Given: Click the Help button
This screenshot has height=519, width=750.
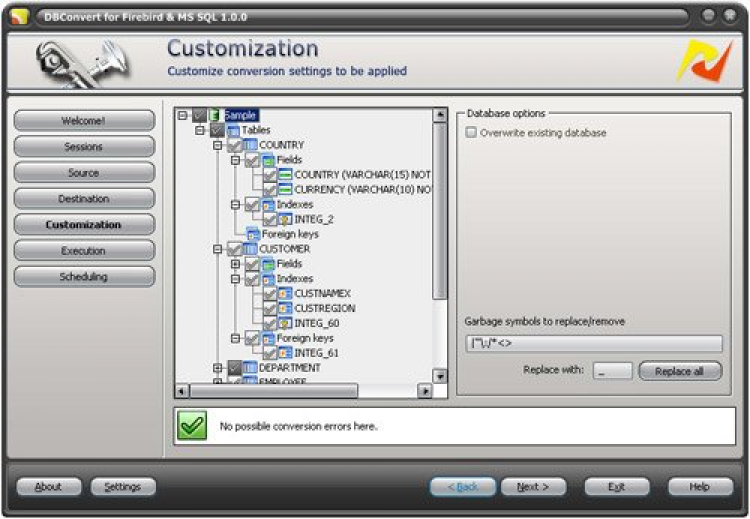Looking at the screenshot, I should tap(700, 487).
